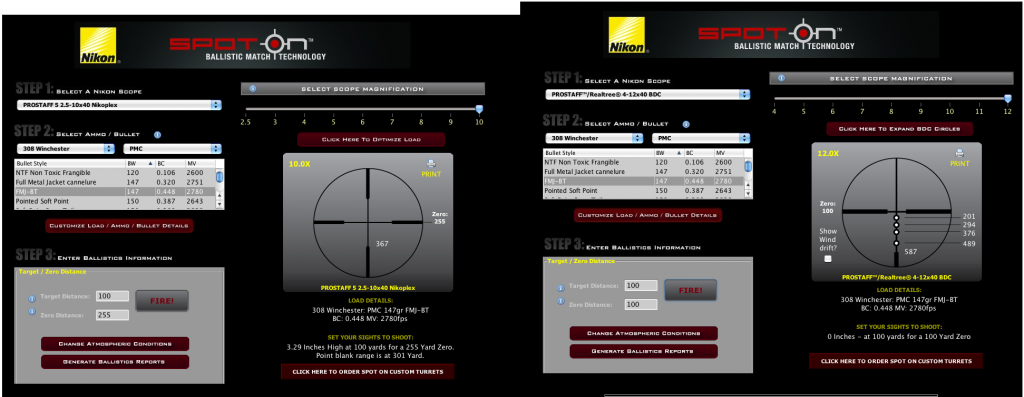Click the Nikon logo in the left panel
Viewport: 1024px width, 397px height.
coord(99,45)
